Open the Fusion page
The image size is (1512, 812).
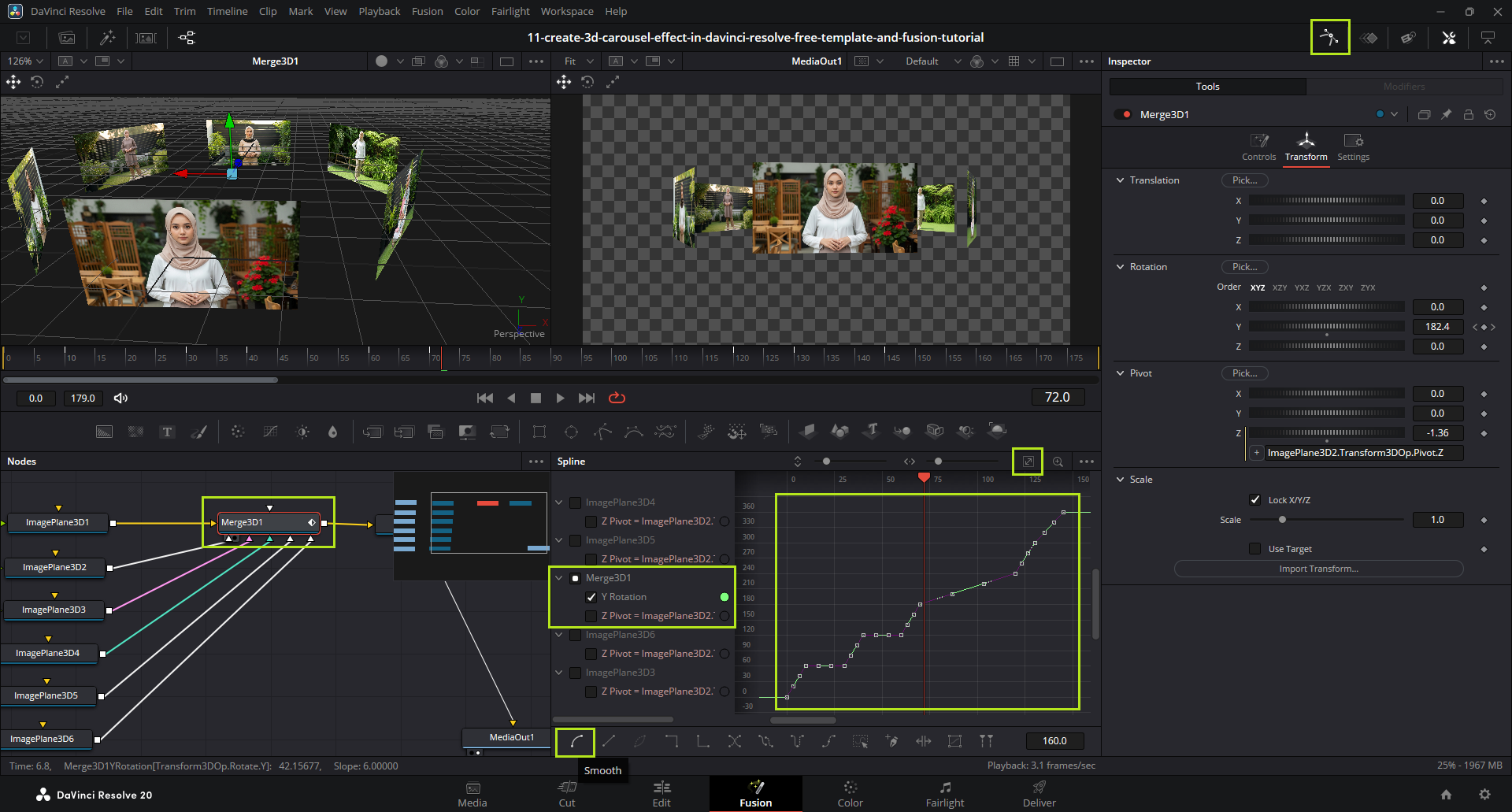(x=755, y=793)
